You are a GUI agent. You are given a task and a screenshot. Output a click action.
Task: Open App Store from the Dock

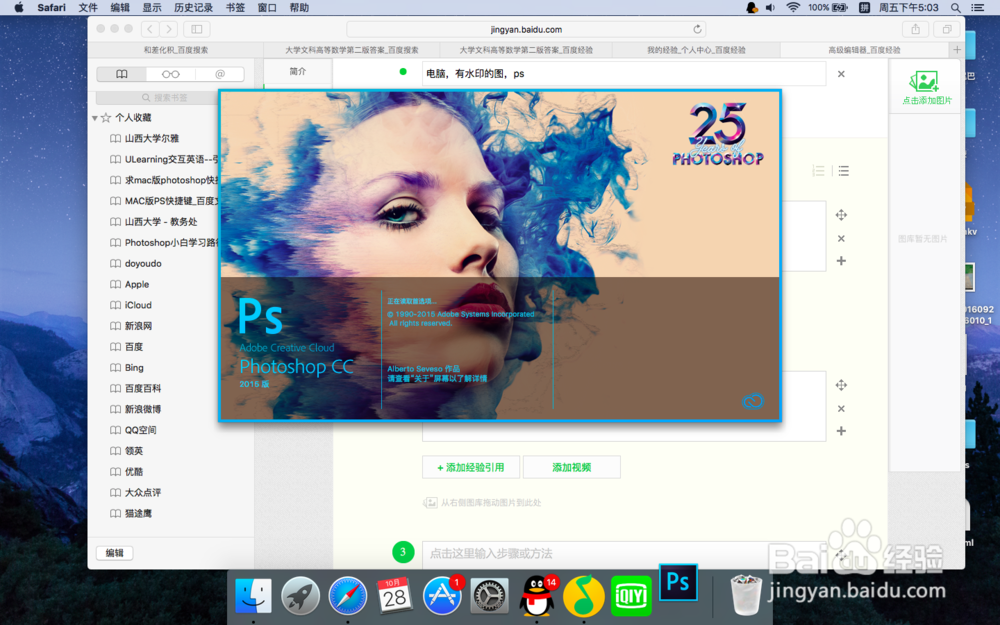point(442,596)
